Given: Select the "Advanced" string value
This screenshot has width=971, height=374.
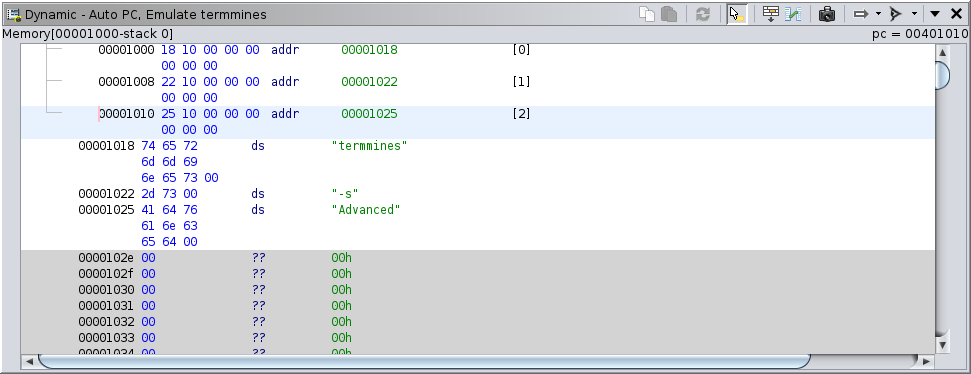Looking at the screenshot, I should pyautogui.click(x=366, y=210).
